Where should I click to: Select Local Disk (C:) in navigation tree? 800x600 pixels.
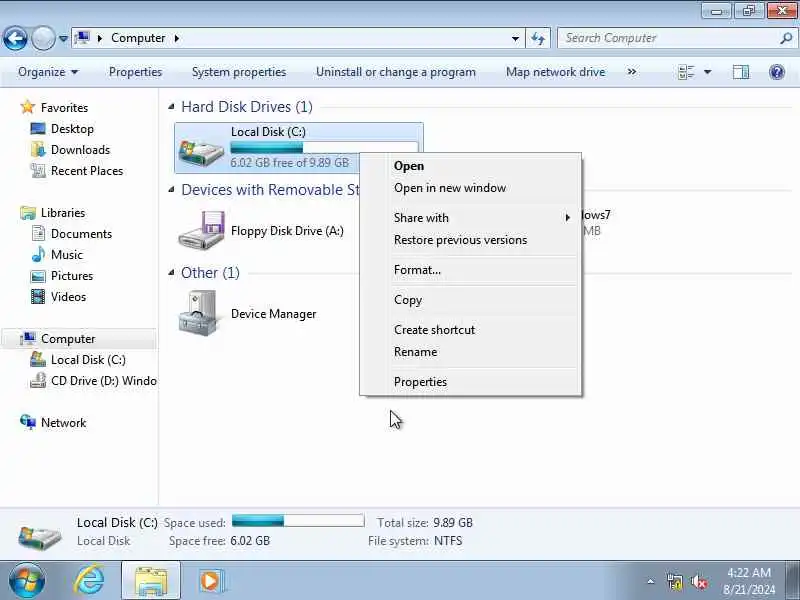pyautogui.click(x=88, y=360)
